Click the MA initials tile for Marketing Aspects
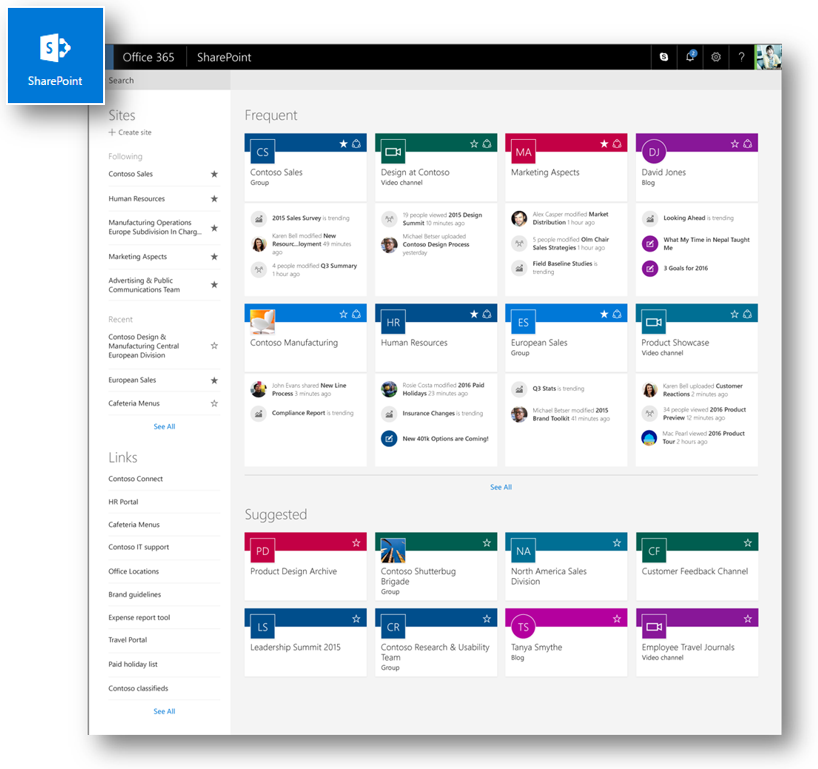The width and height of the screenshot is (818, 769). [x=524, y=152]
